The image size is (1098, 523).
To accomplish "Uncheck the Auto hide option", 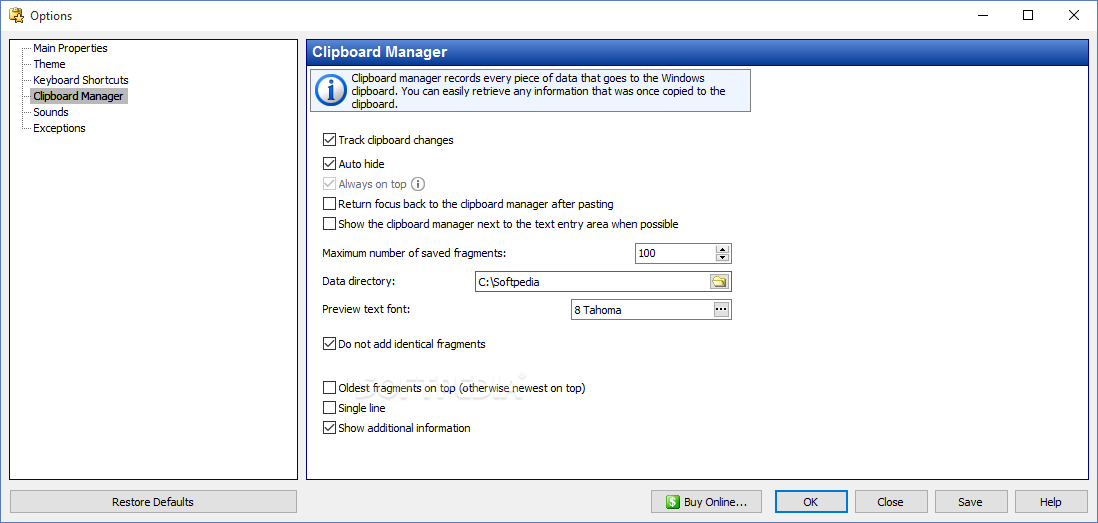I will click(x=329, y=164).
